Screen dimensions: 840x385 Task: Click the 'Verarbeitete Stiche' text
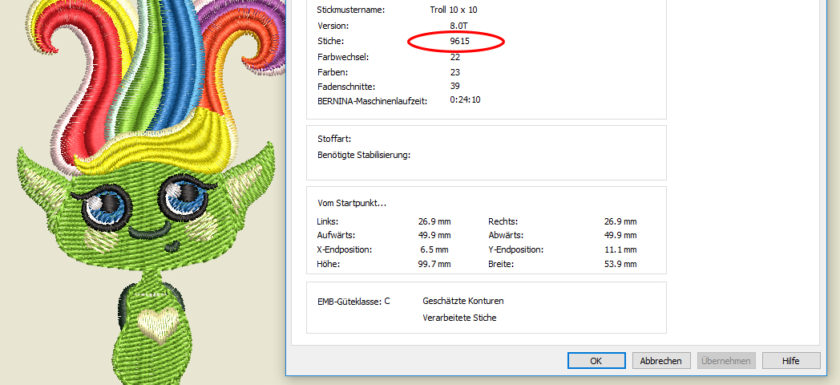[460, 318]
